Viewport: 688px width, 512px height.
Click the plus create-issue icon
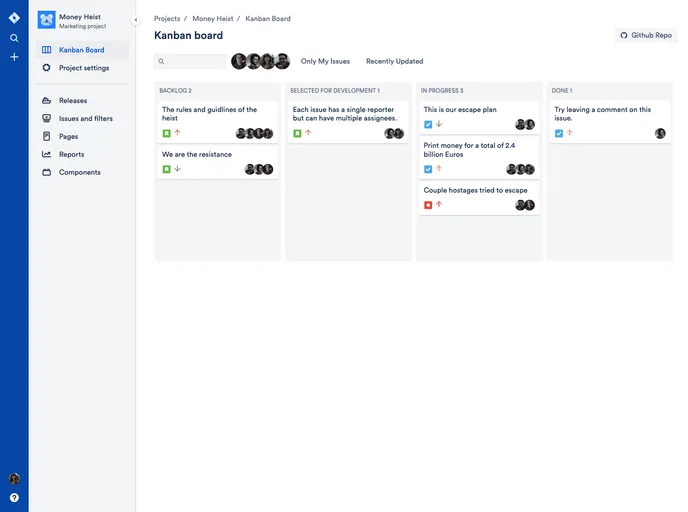(x=14, y=57)
